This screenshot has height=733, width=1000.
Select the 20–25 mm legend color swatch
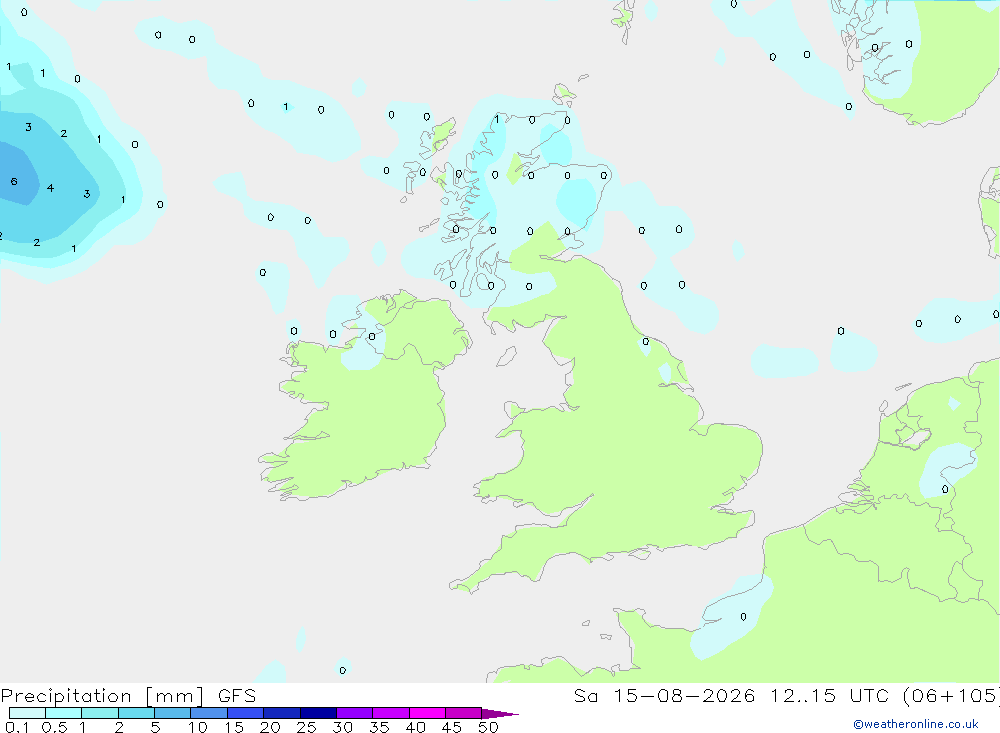(x=281, y=713)
